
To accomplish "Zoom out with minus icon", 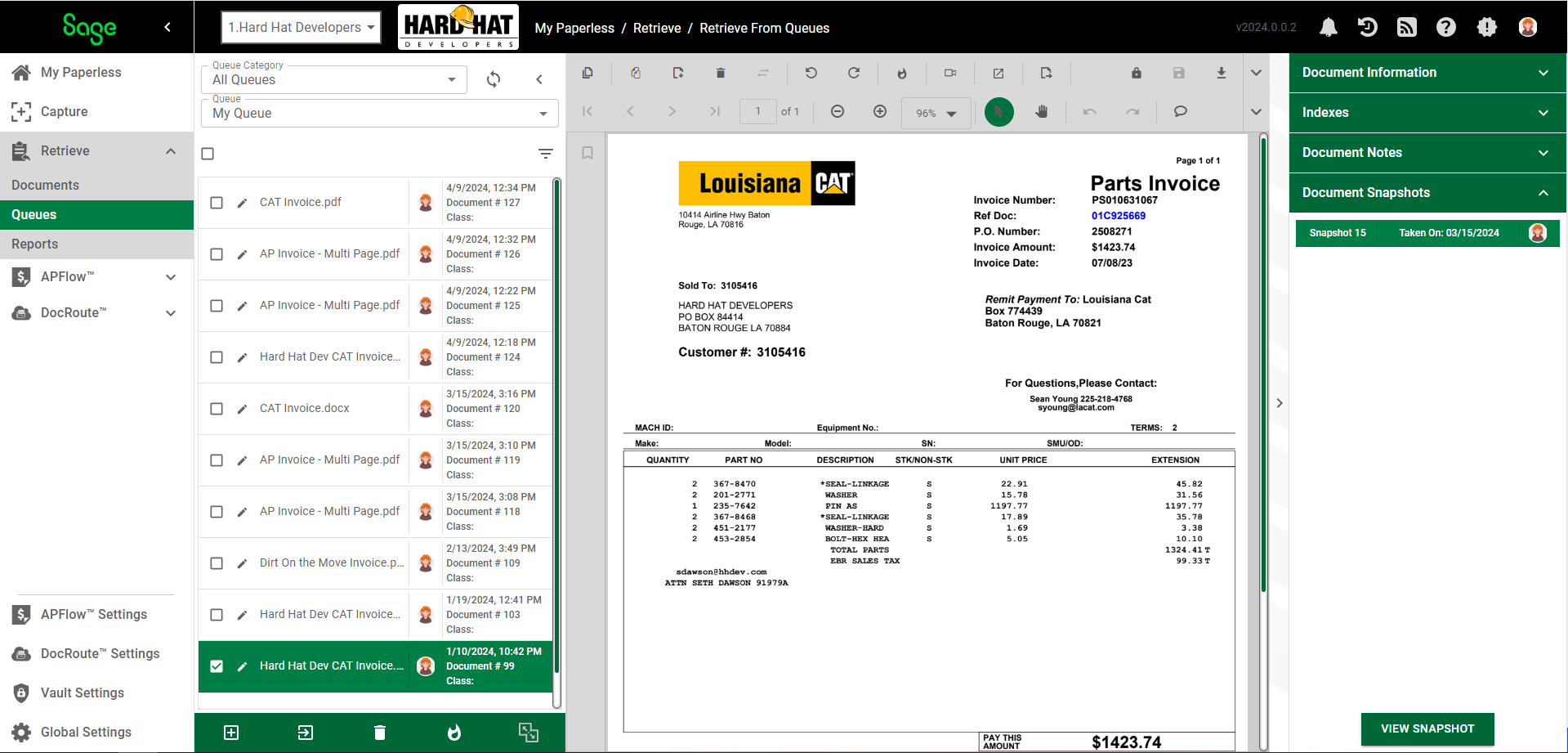I will pyautogui.click(x=838, y=111).
